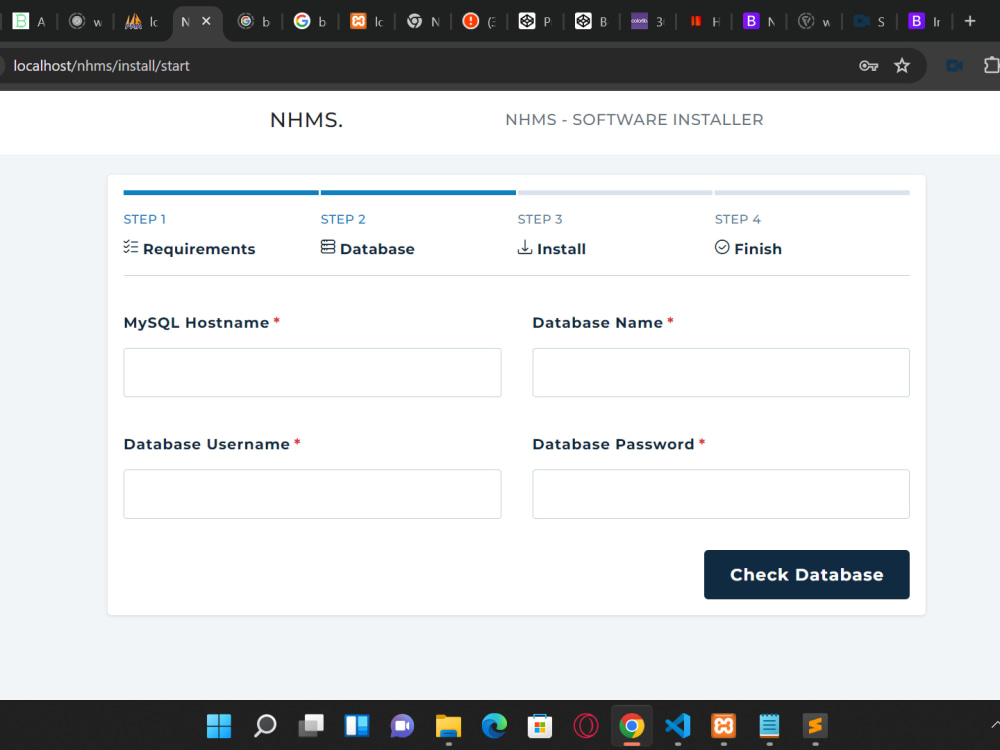This screenshot has width=1000, height=750.
Task: Switch to the tab with red exclamation icon
Action: [480, 22]
